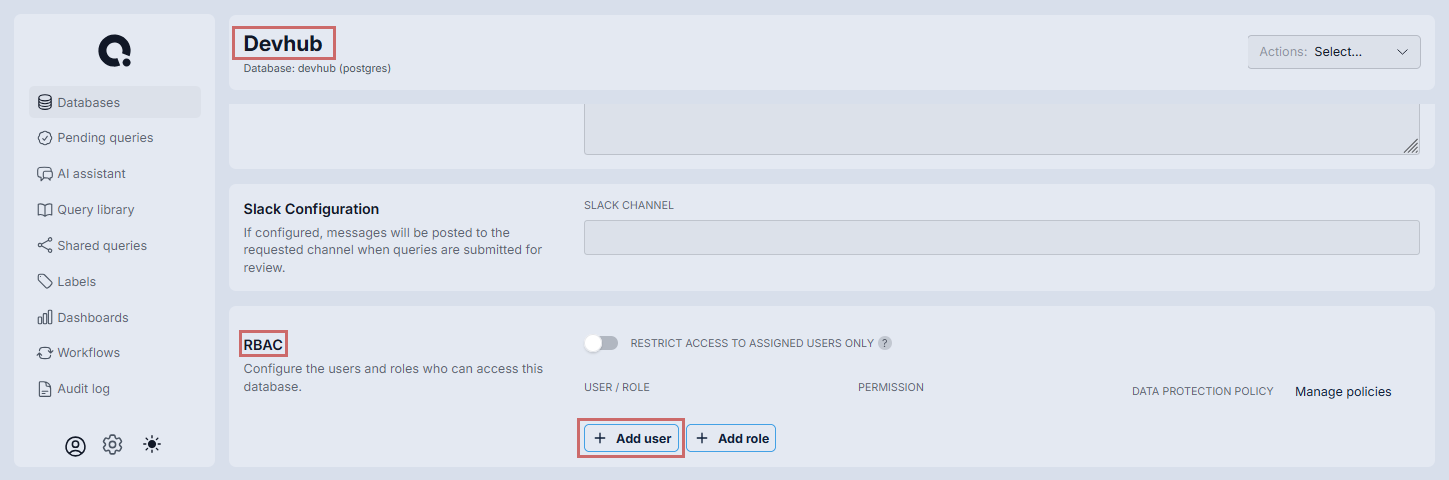The image size is (1449, 480).
Task: Click the app logo in the sidebar
Action: click(x=114, y=51)
